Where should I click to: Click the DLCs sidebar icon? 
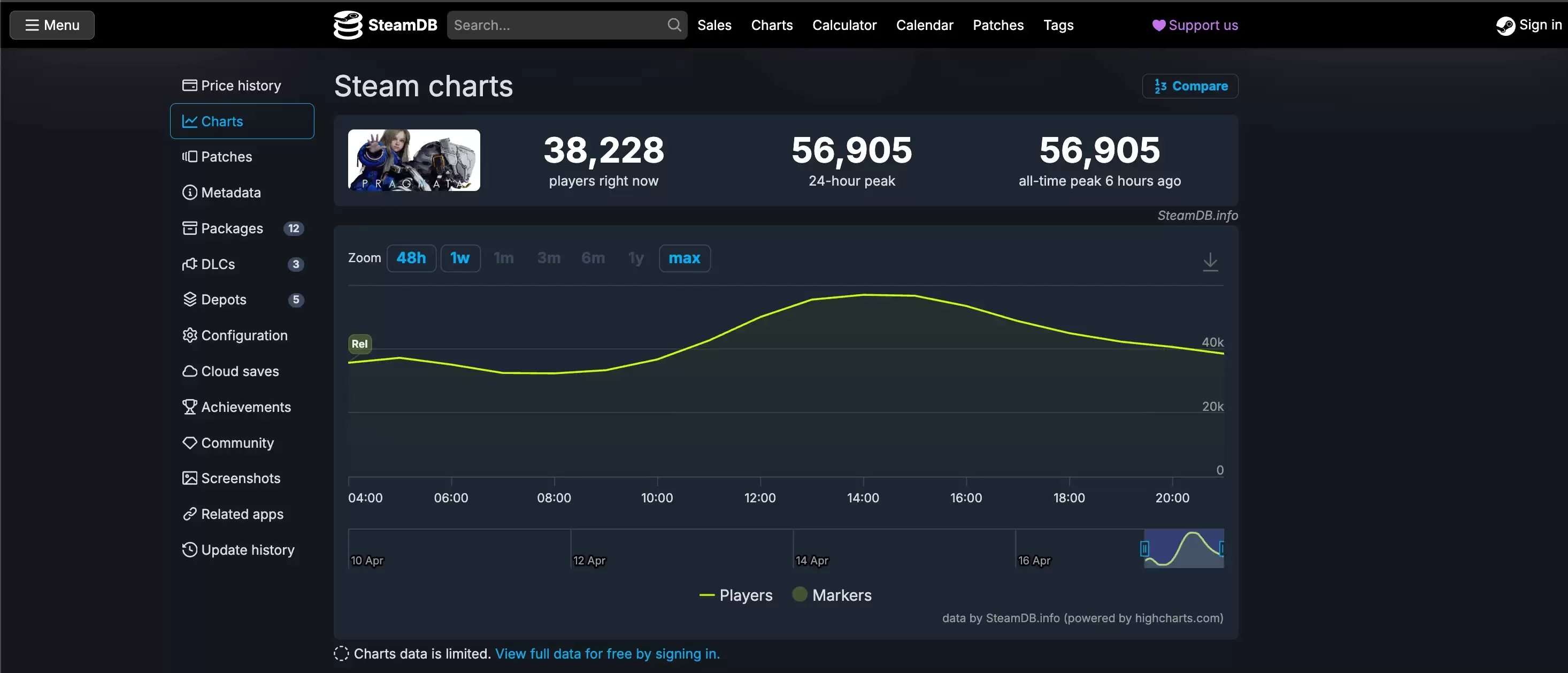[190, 264]
